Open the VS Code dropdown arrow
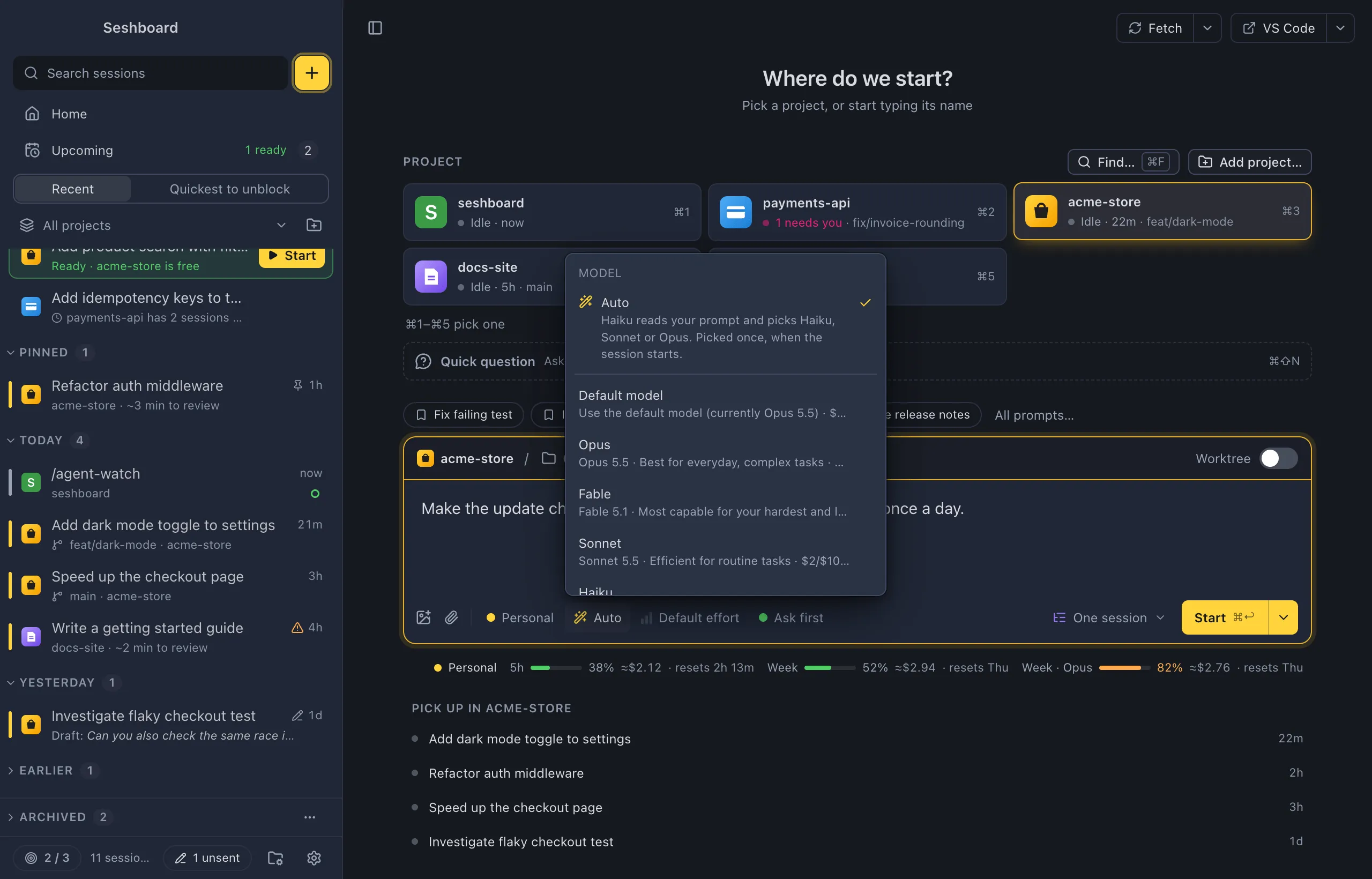Image resolution: width=1372 pixels, height=879 pixels. [1340, 28]
